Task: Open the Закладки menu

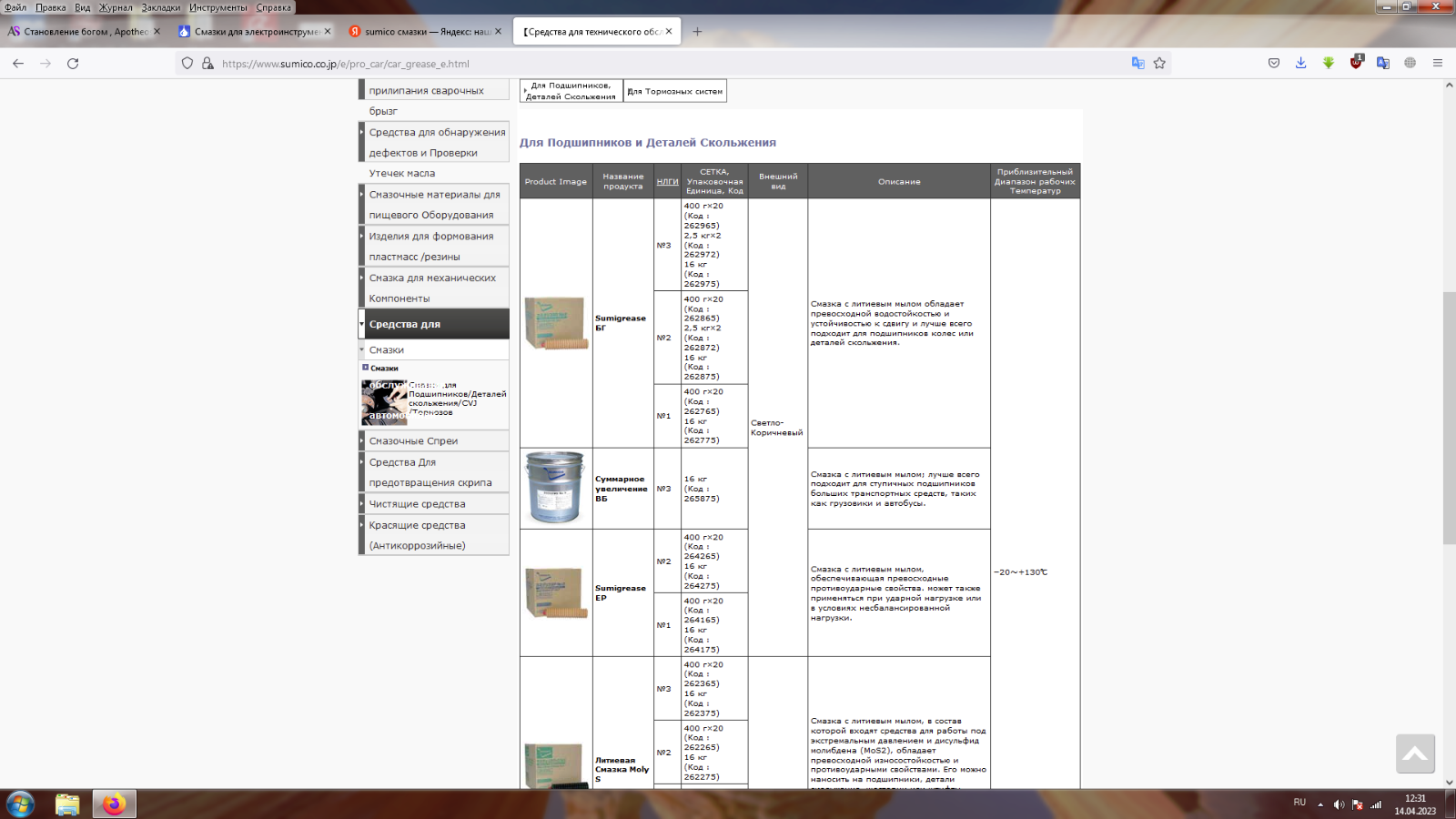Action: point(161,7)
